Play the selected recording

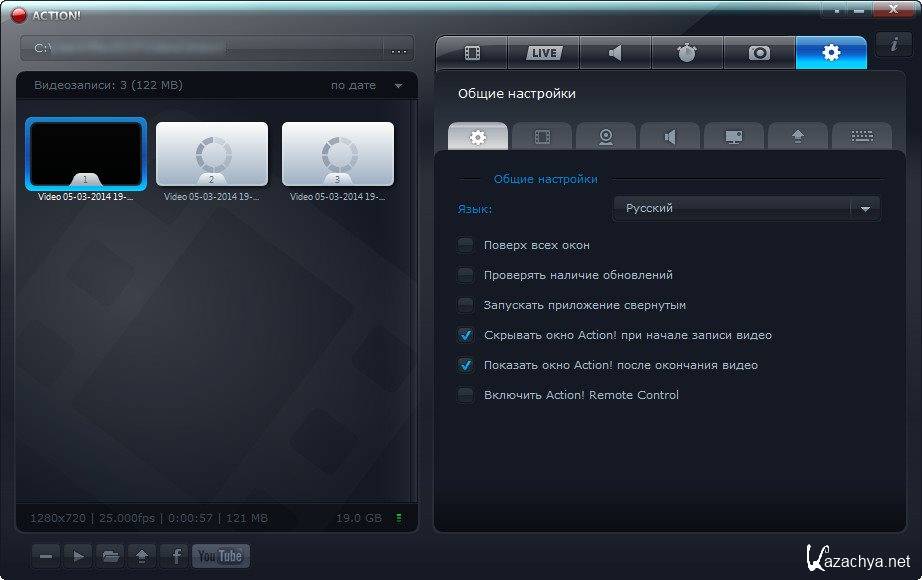[78, 556]
